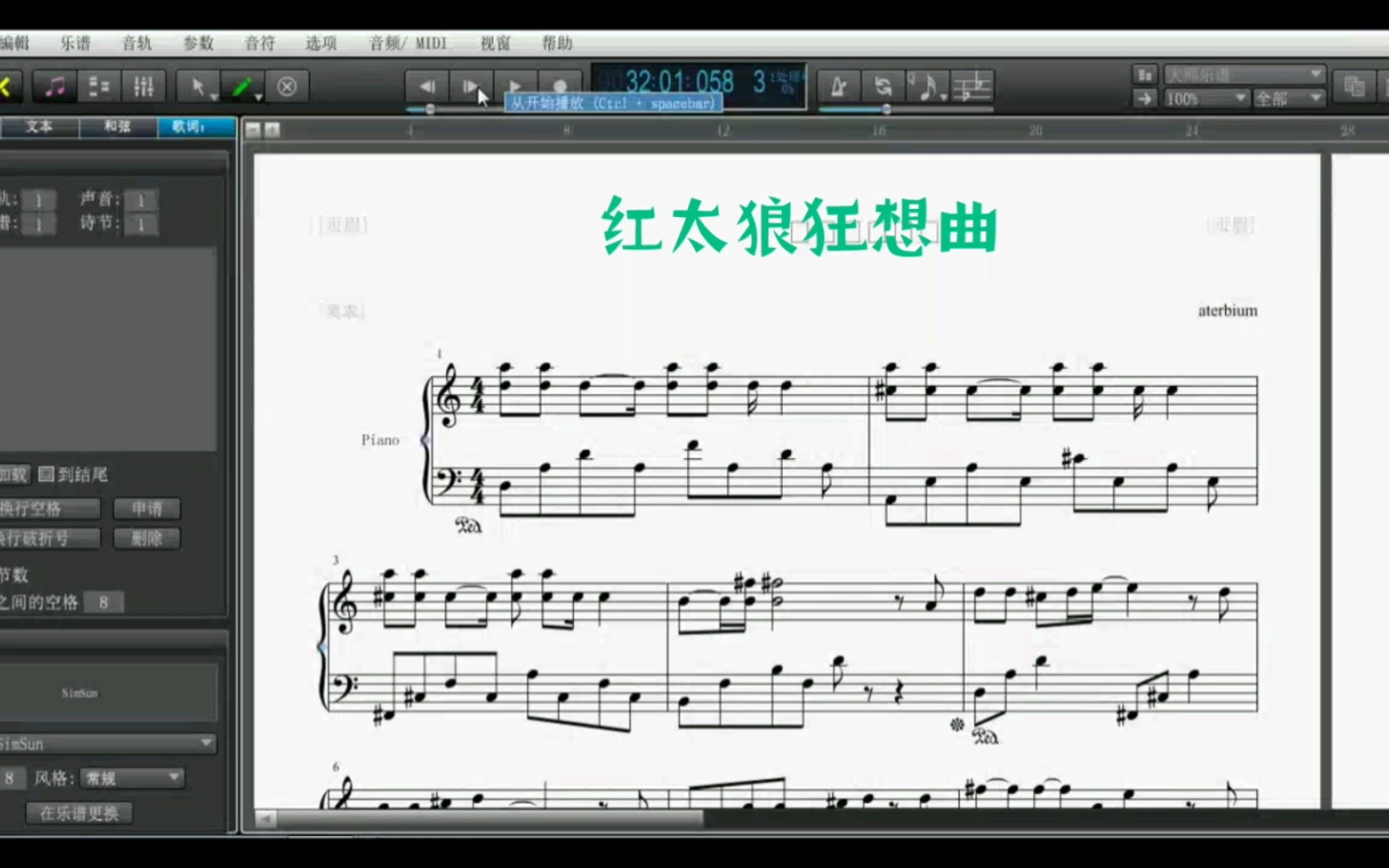The width and height of the screenshot is (1389, 868).
Task: Click the play button
Action: [x=515, y=86]
